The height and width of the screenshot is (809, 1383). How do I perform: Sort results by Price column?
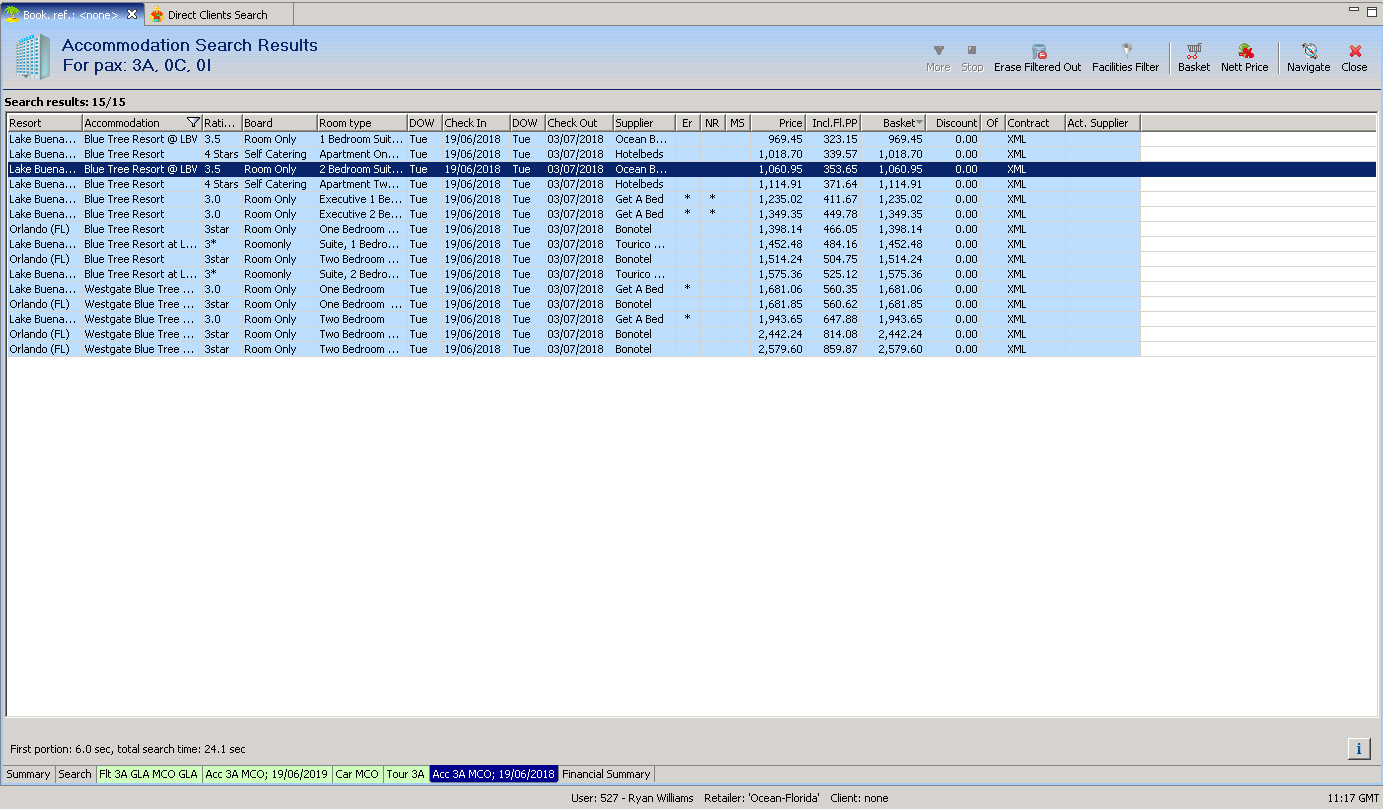(x=778, y=123)
